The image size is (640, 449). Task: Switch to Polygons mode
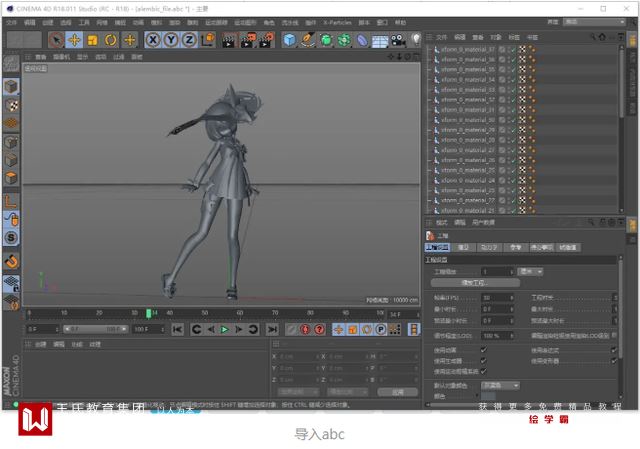11,178
